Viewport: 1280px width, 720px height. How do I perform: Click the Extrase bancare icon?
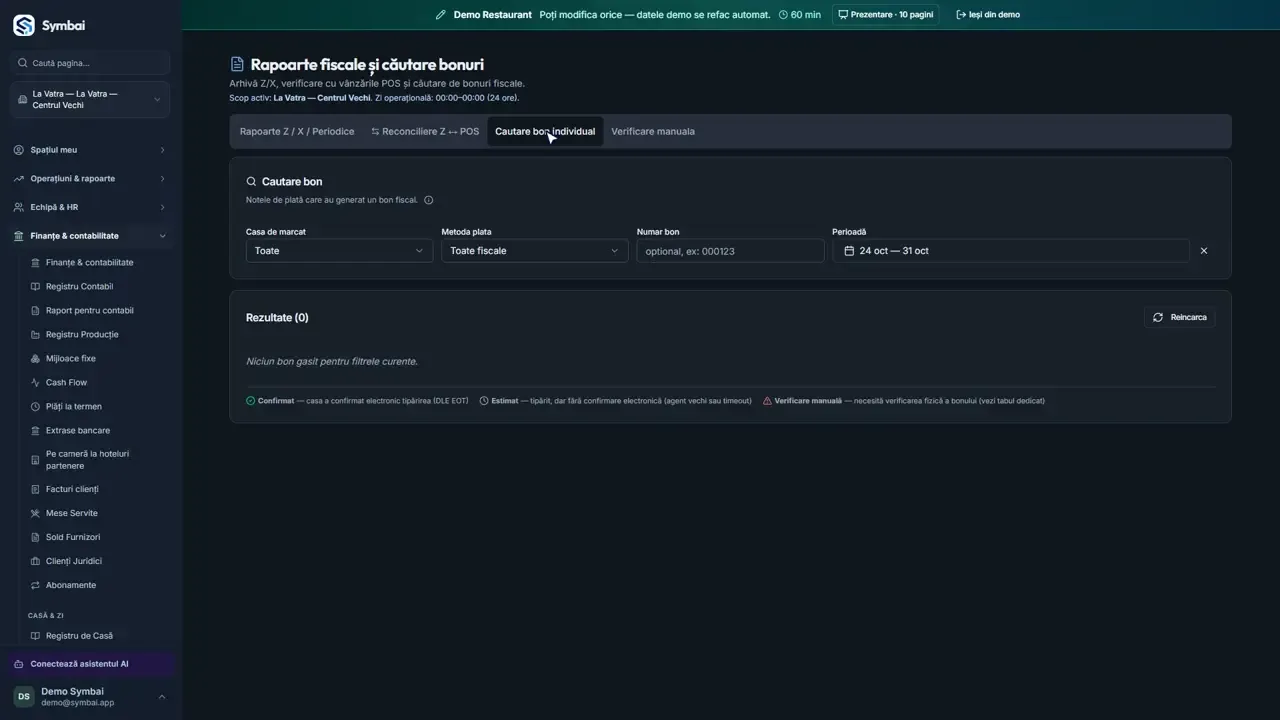coord(36,431)
